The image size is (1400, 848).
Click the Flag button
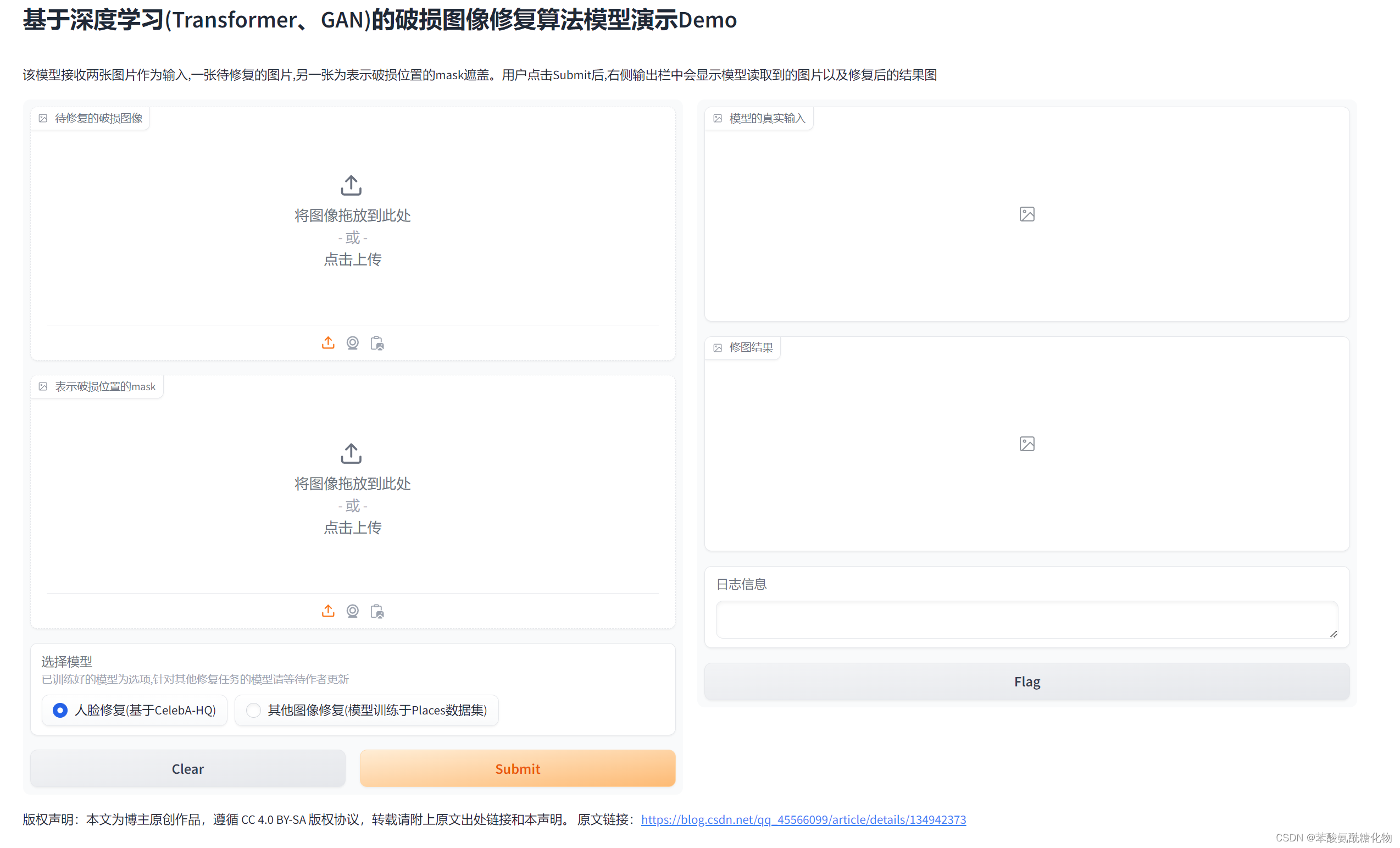point(1027,681)
